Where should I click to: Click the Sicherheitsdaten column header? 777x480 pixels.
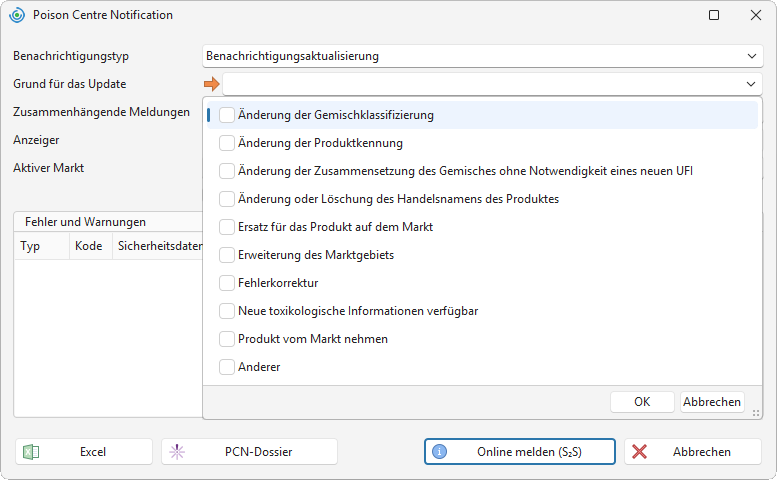click(158, 246)
